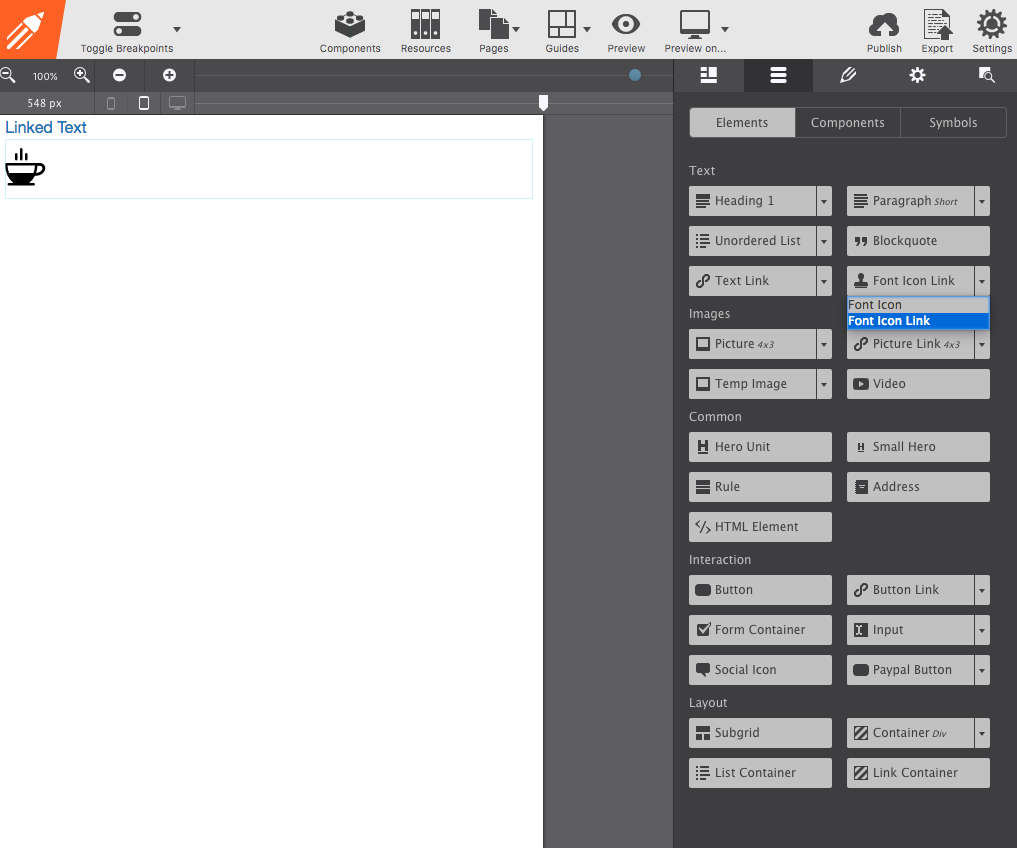
Task: Switch to the styles brush panel tab
Action: pyautogui.click(x=848, y=75)
